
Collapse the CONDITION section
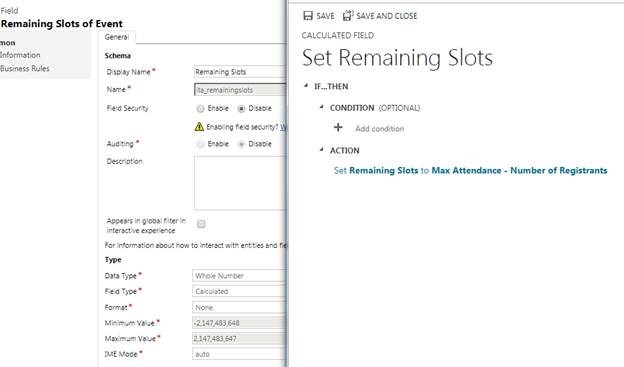point(322,107)
